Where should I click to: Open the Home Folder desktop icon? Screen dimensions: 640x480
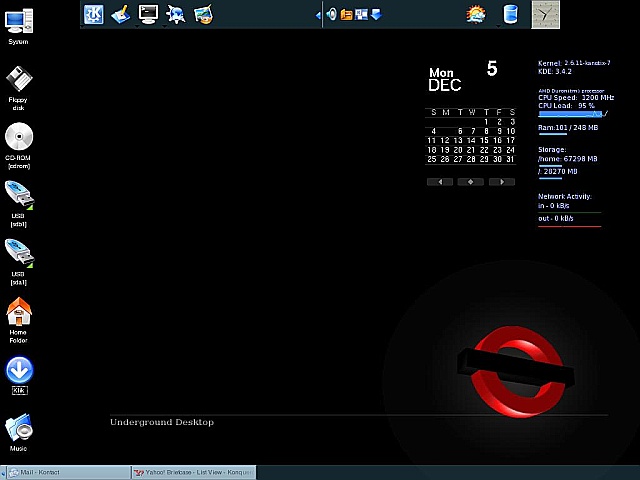pos(18,320)
